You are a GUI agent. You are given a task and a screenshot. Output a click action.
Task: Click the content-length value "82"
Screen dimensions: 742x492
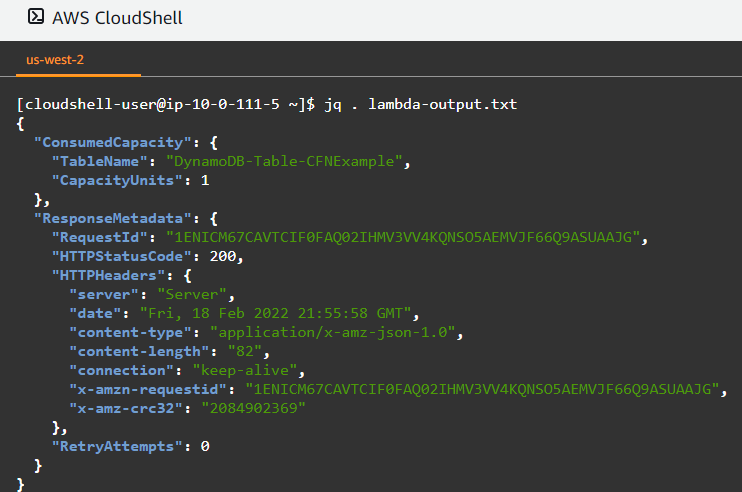point(245,351)
